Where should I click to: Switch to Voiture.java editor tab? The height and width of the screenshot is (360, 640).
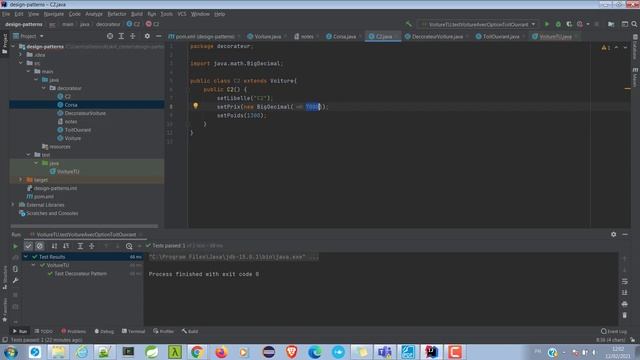click(x=267, y=36)
